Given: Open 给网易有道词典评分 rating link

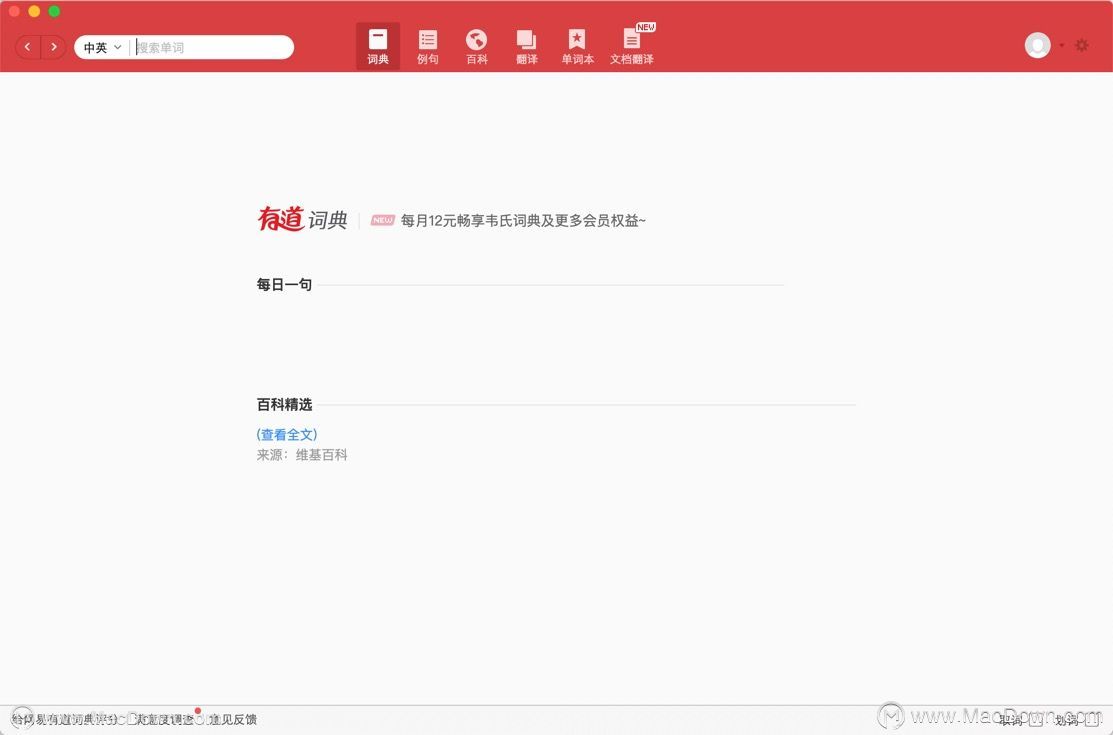Looking at the screenshot, I should pyautogui.click(x=65, y=719).
